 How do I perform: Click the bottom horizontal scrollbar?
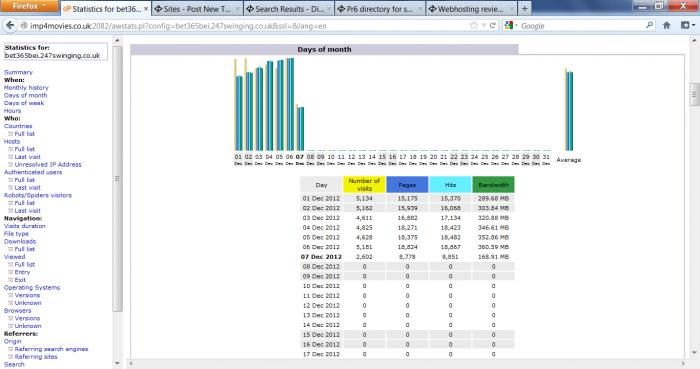click(x=406, y=364)
